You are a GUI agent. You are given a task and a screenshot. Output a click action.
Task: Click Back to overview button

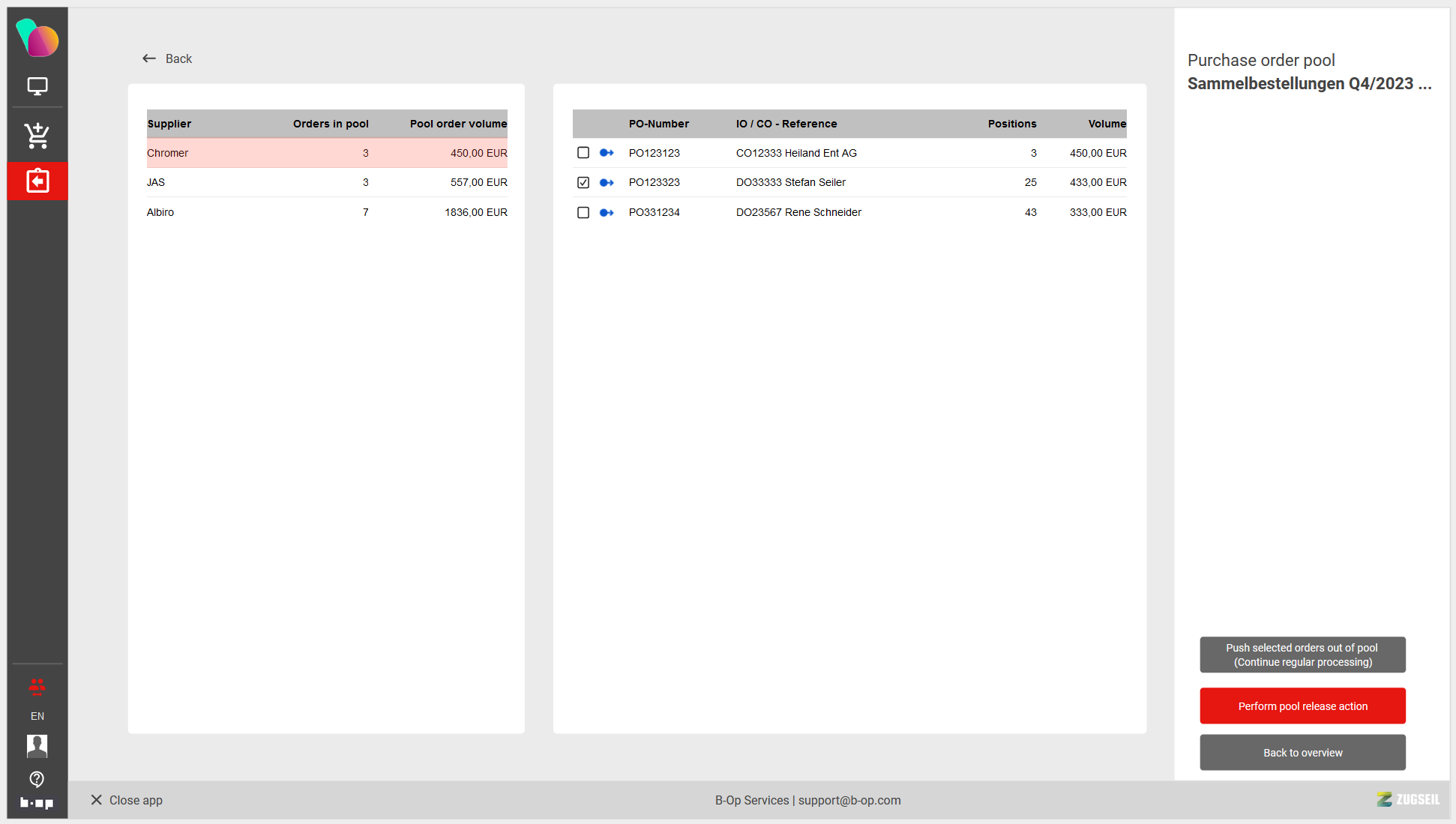1302,752
